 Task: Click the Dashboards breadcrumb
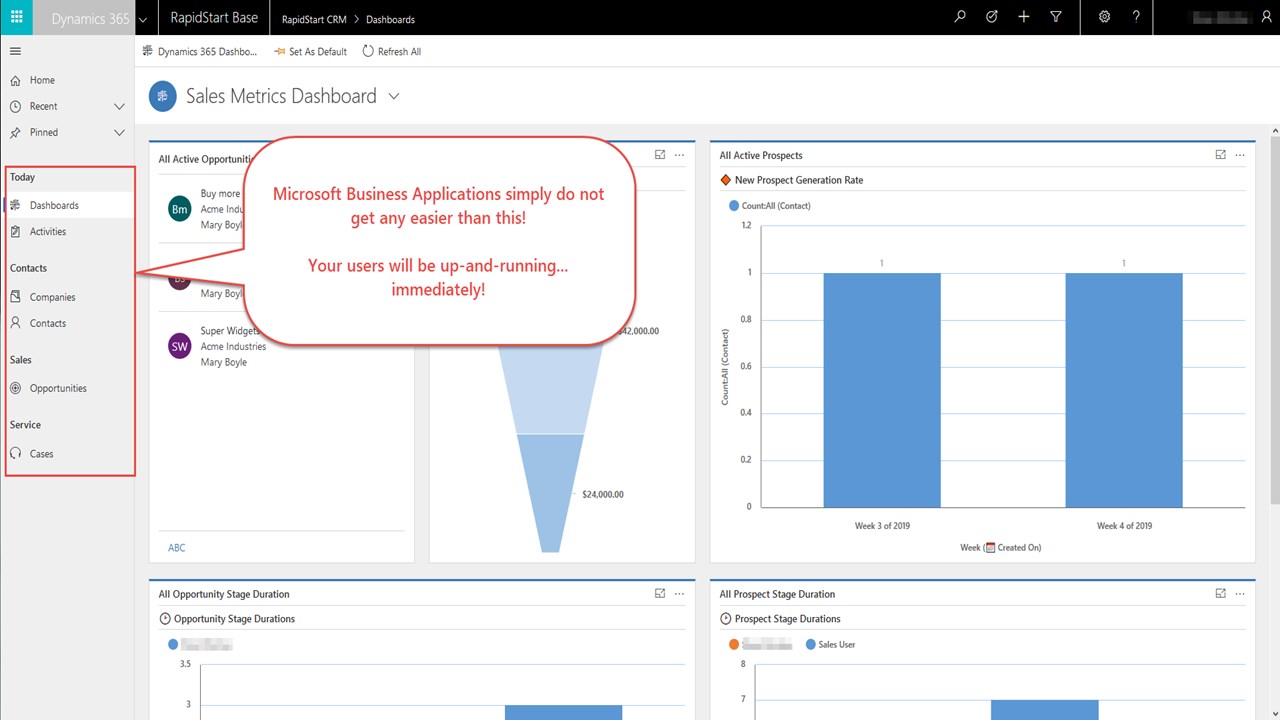[x=390, y=19]
